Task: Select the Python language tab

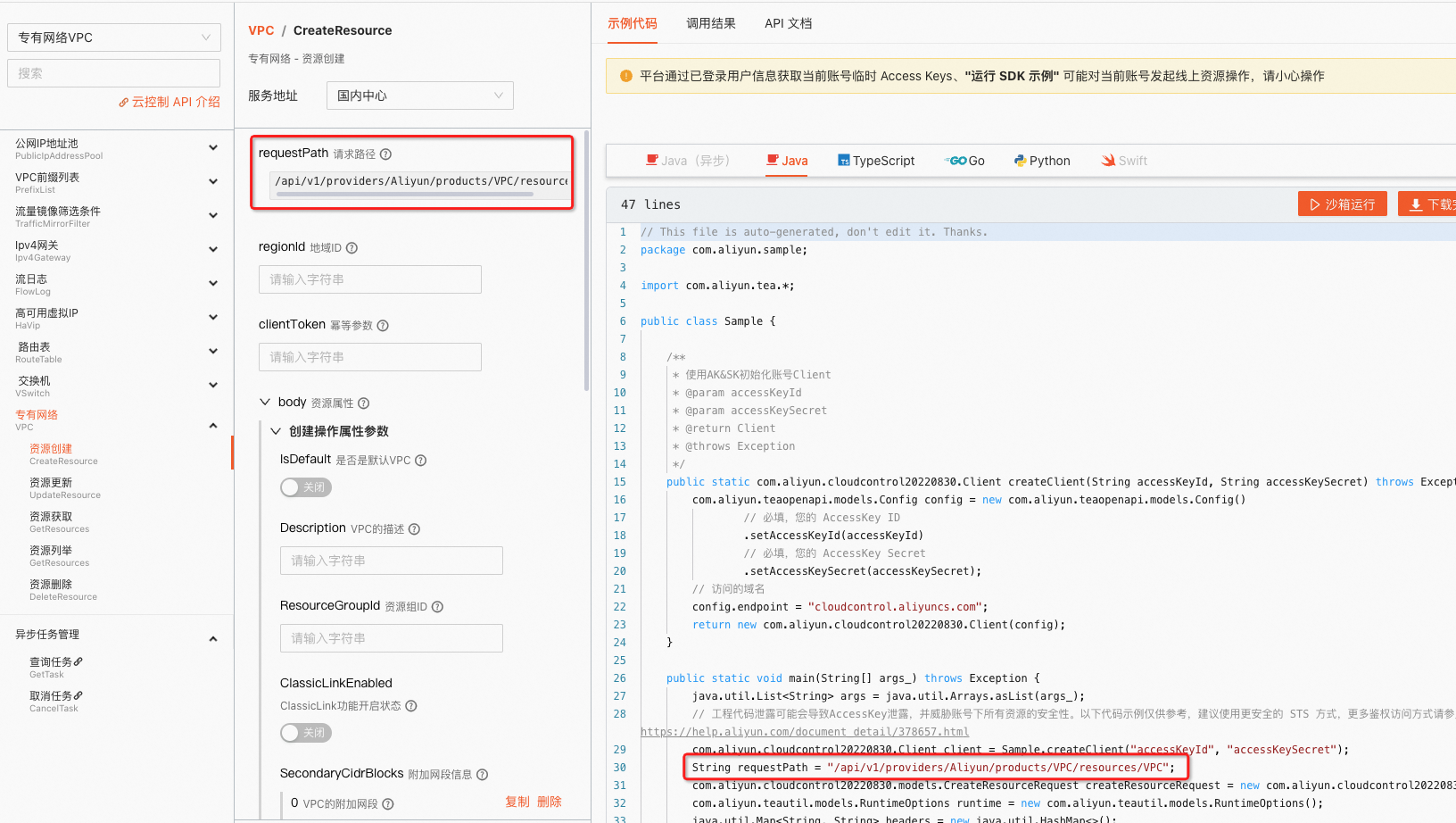Action: coord(1042,161)
